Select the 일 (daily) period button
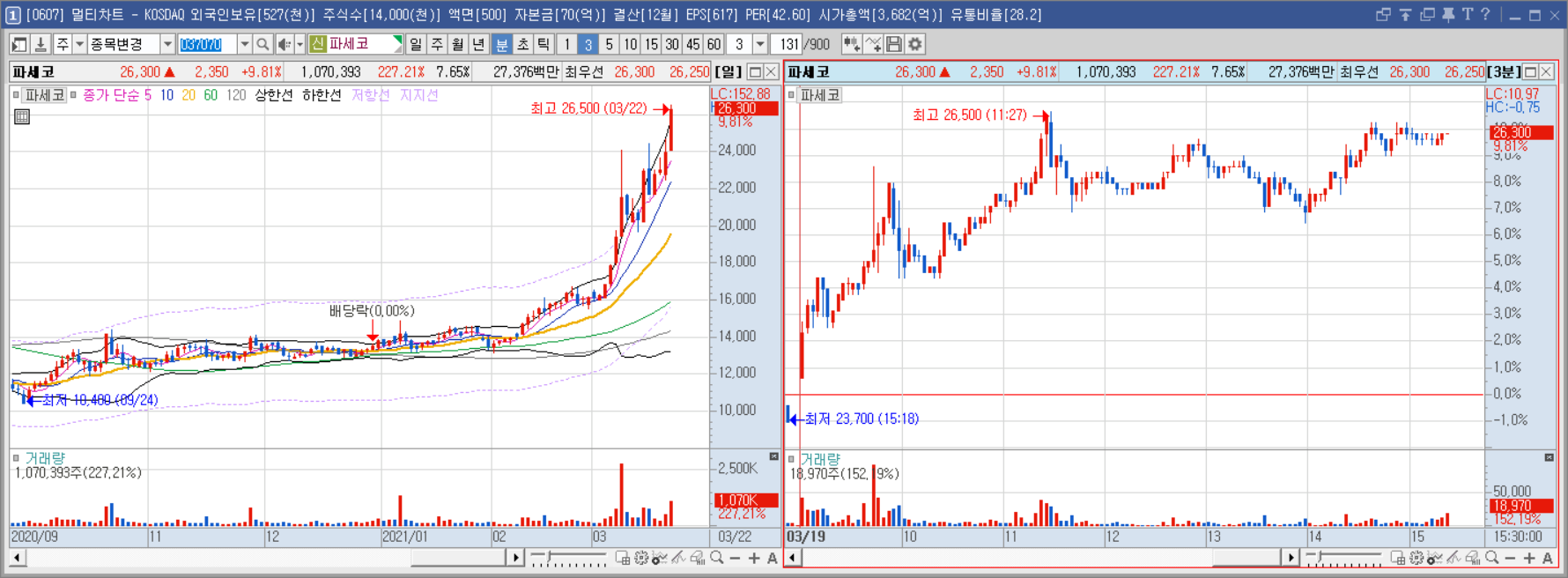Viewport: 1568px width, 578px height. 416,44
